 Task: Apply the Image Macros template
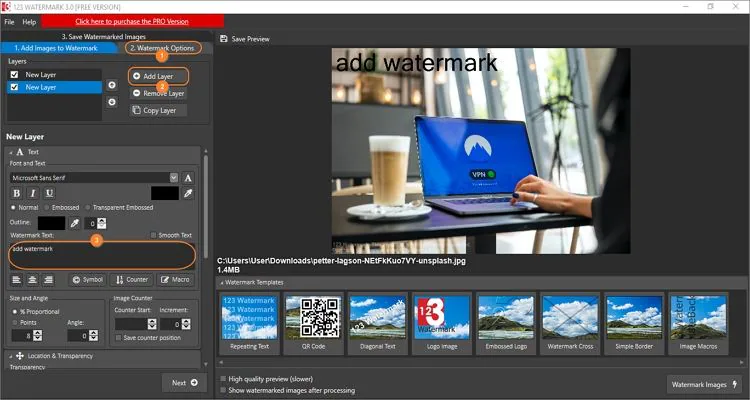click(698, 323)
